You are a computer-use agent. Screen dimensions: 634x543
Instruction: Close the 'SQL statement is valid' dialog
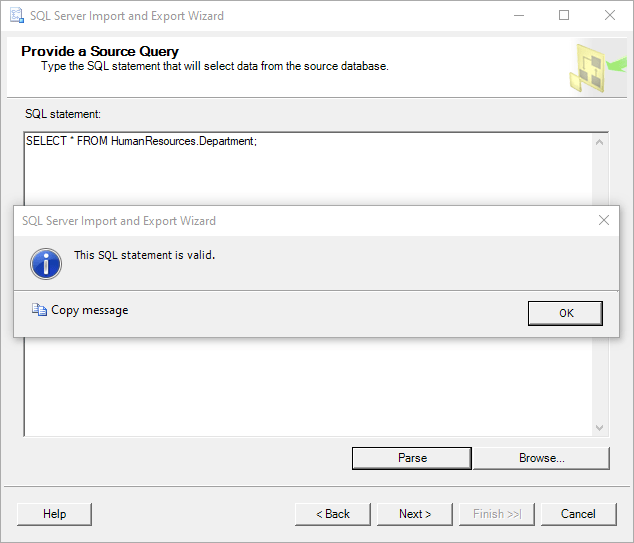click(604, 220)
